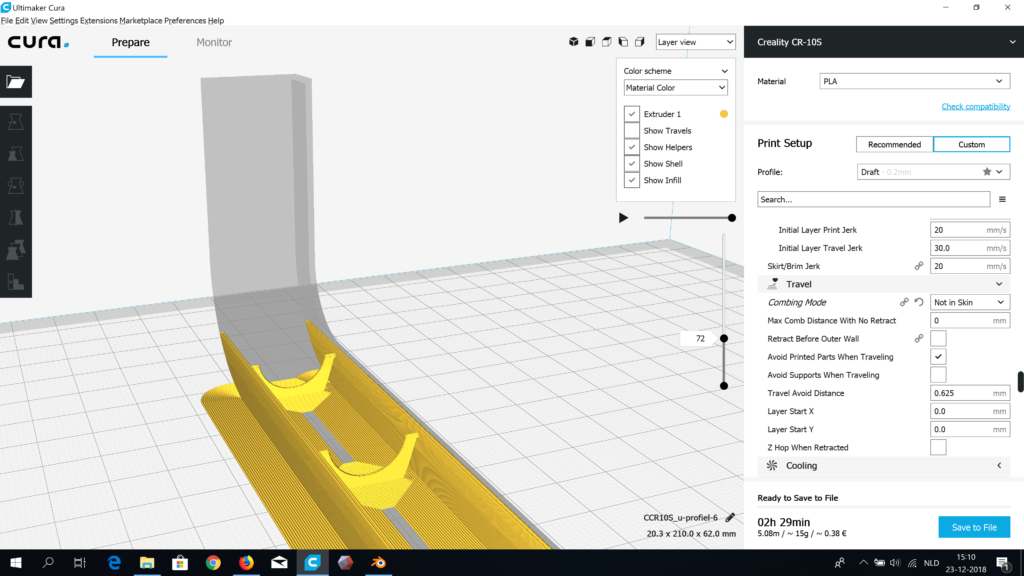Open the Preferences menu
Screen dimensions: 1024x576
[x=185, y=20]
